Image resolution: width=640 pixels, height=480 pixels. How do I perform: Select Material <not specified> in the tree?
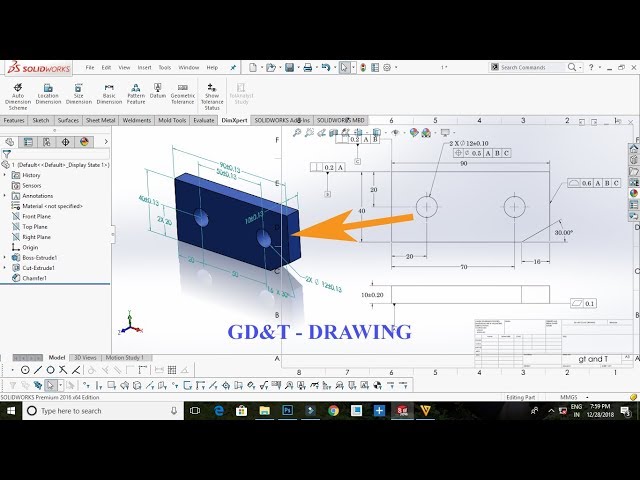point(52,206)
